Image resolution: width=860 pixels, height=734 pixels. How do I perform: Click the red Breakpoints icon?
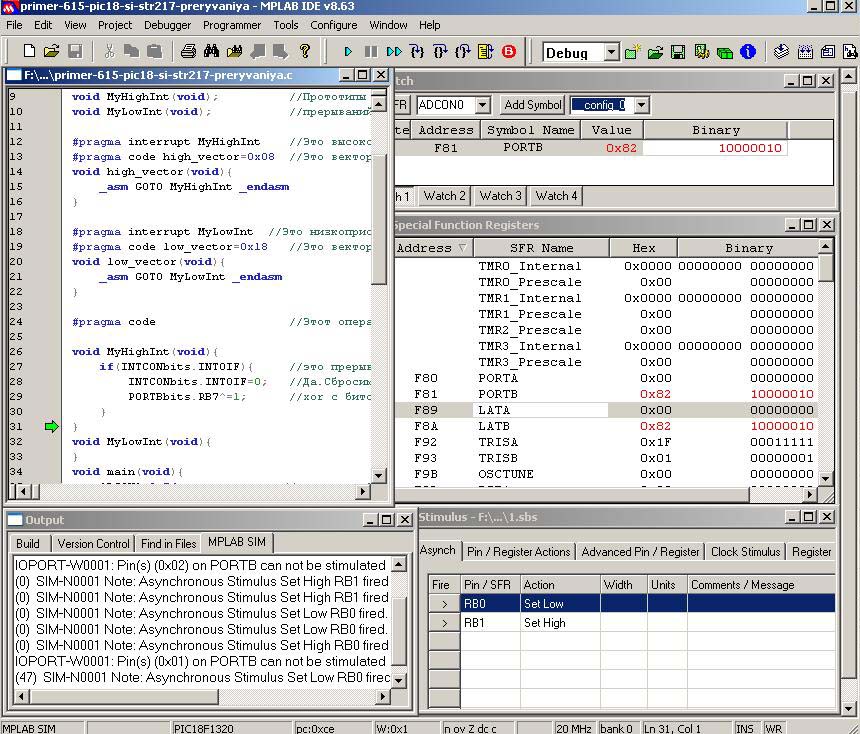point(509,52)
